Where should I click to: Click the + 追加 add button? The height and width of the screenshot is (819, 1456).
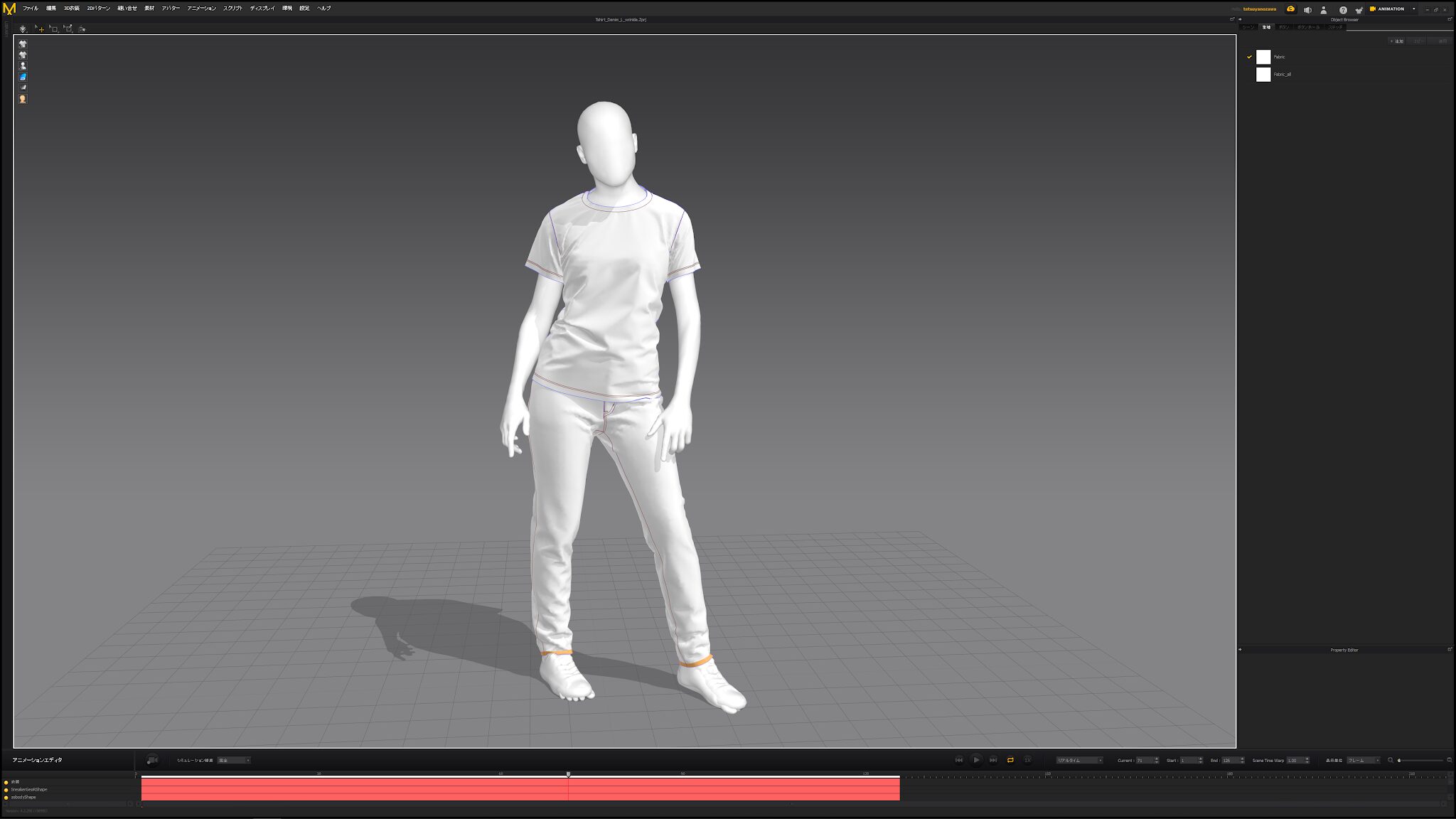click(x=1396, y=41)
